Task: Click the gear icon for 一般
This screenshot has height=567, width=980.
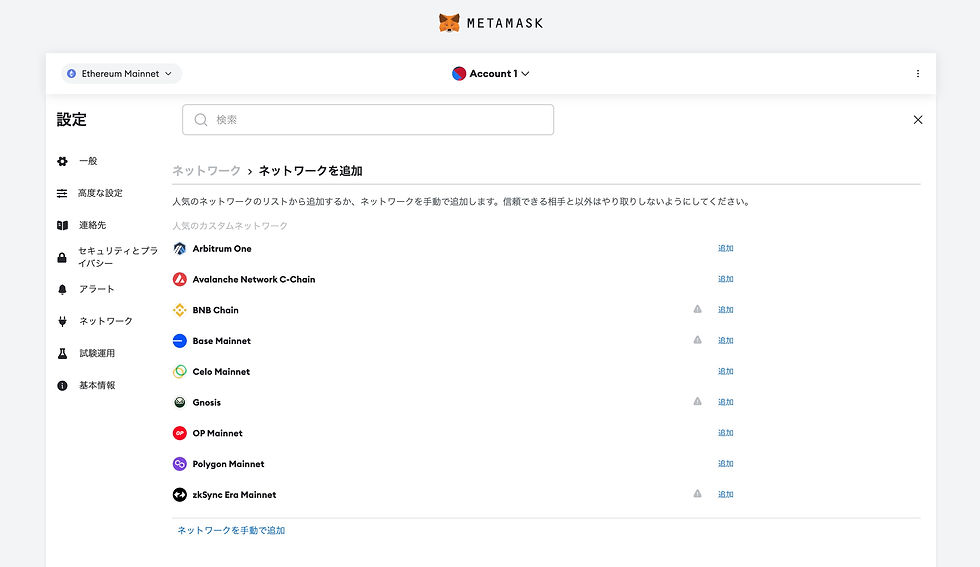Action: (62, 161)
